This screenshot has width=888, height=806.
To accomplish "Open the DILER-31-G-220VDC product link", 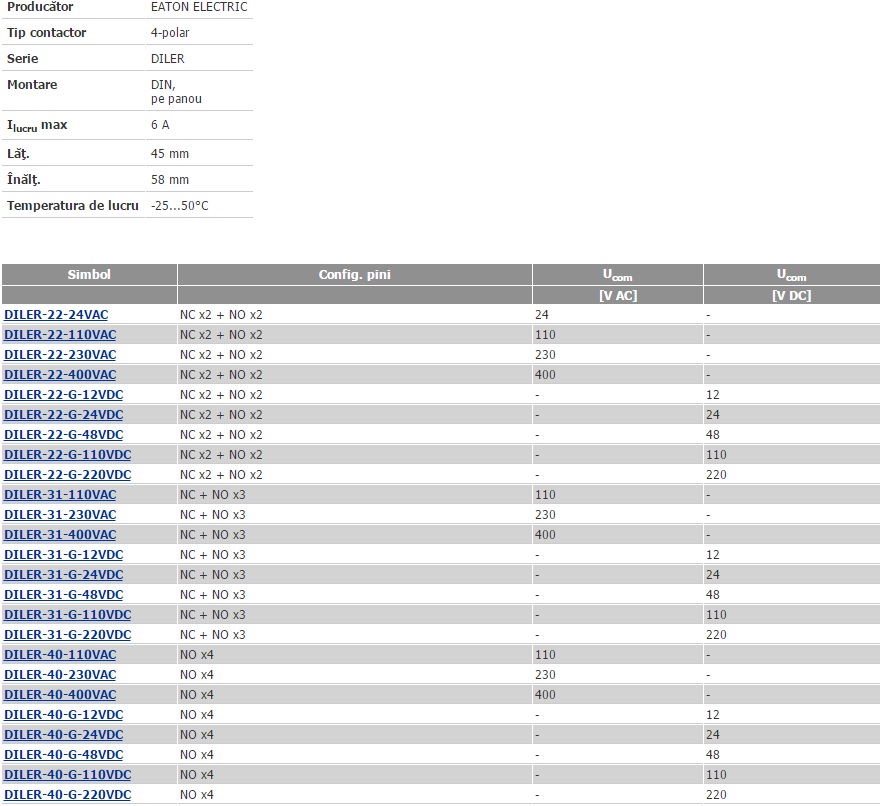I will click(x=67, y=635).
